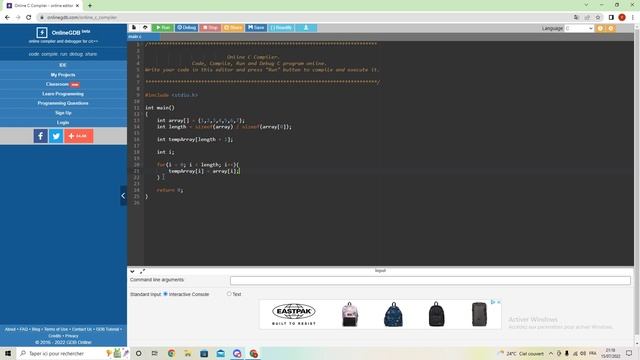640x360 pixels.
Task: Open IDE from sidebar menu
Action: click(x=63, y=65)
